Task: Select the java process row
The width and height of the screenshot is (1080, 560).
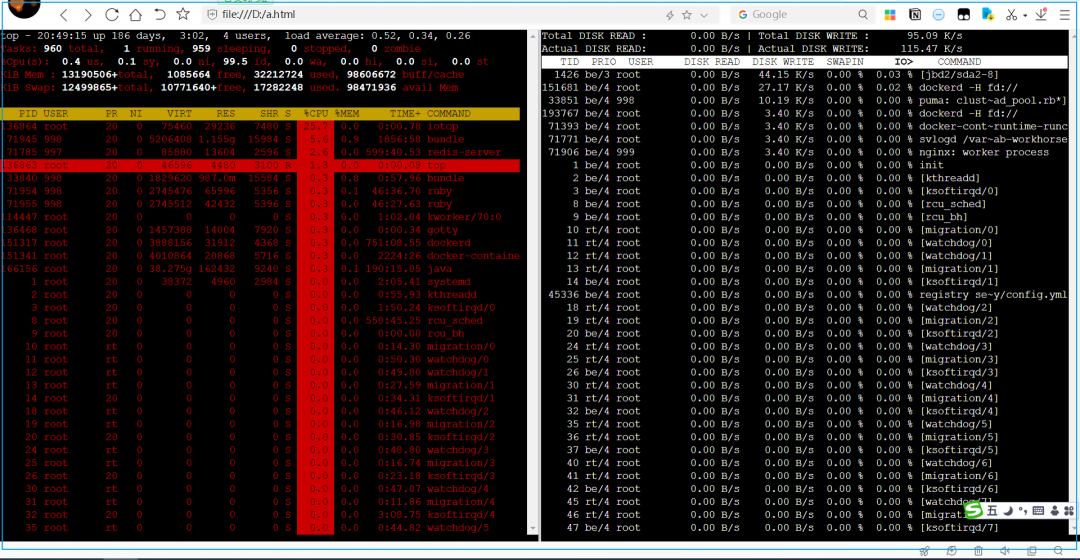Action: [x=260, y=269]
